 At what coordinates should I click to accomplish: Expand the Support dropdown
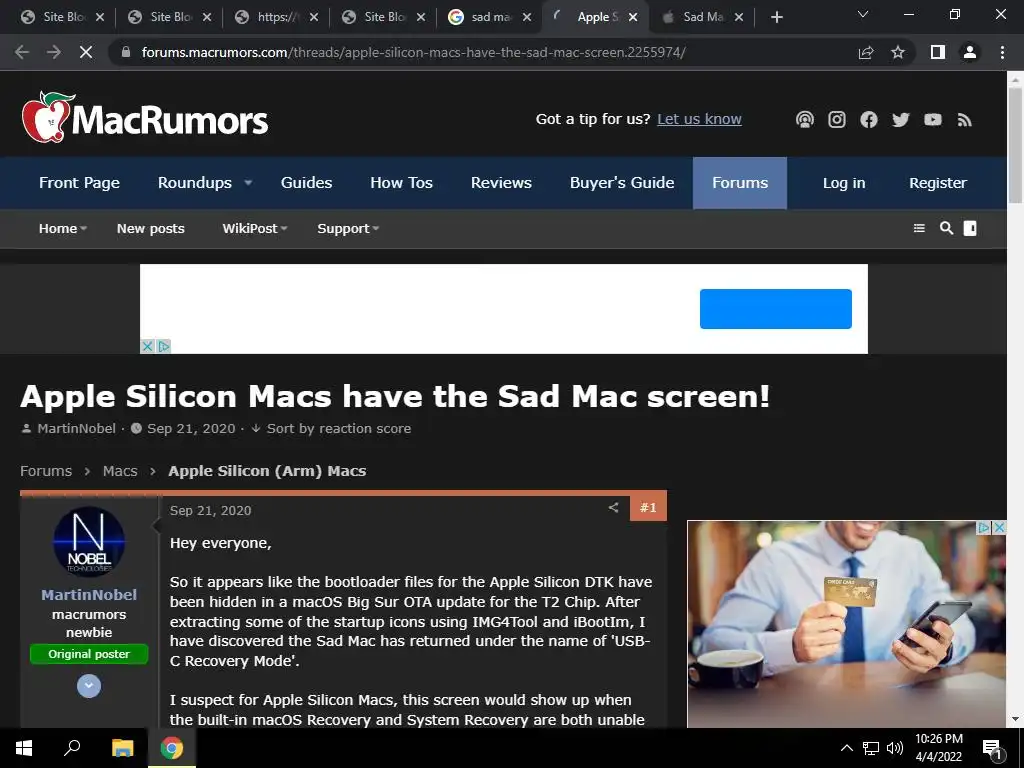tap(376, 229)
